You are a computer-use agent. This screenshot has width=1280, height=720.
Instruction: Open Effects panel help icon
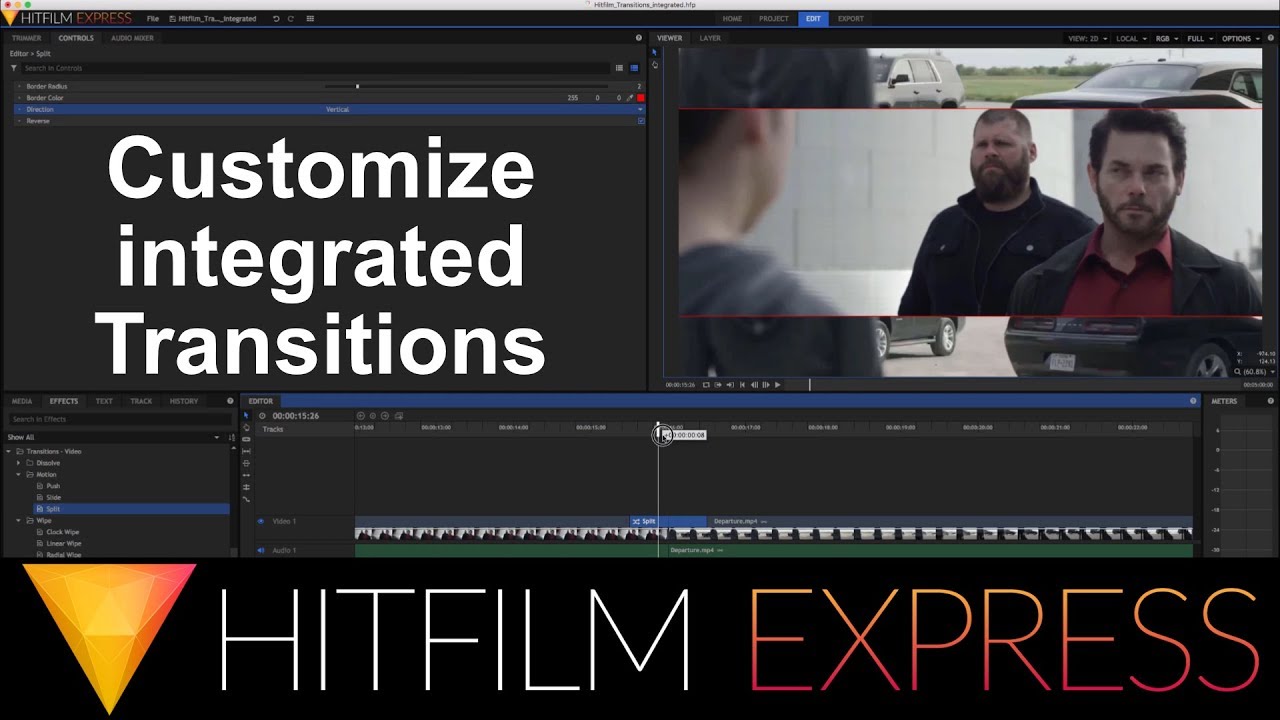coord(231,401)
